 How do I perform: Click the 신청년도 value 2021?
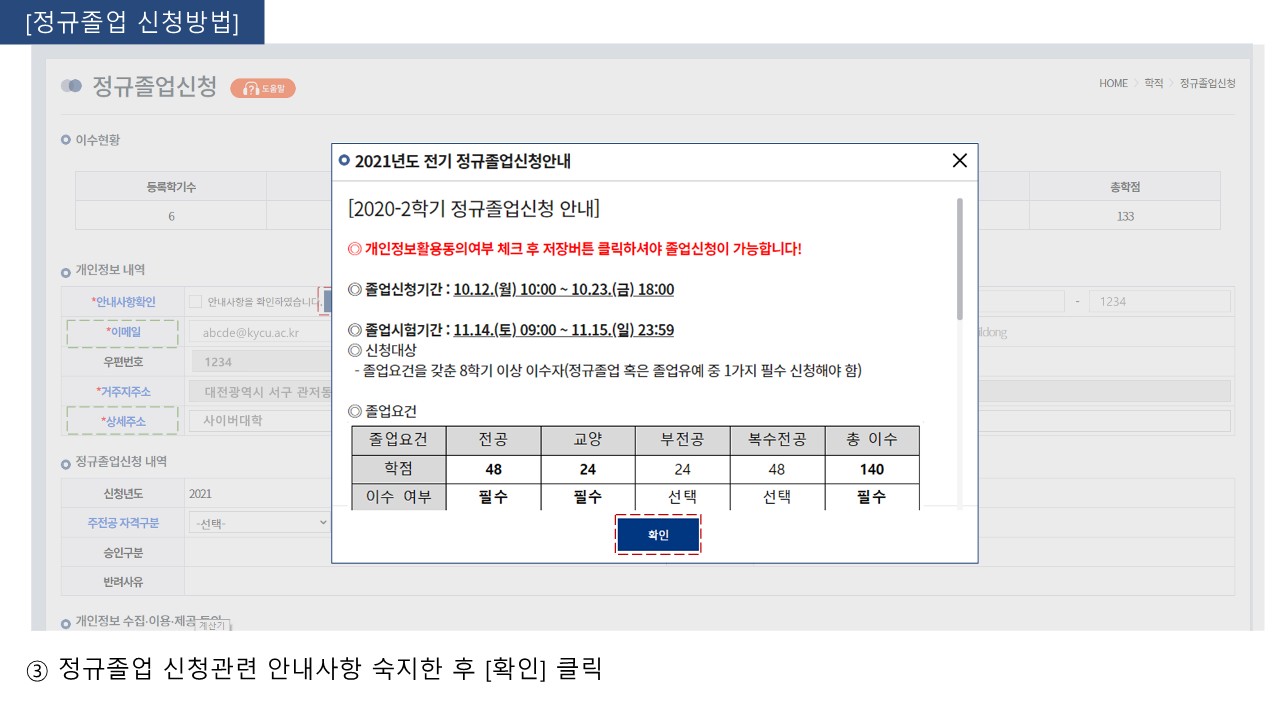pos(200,494)
